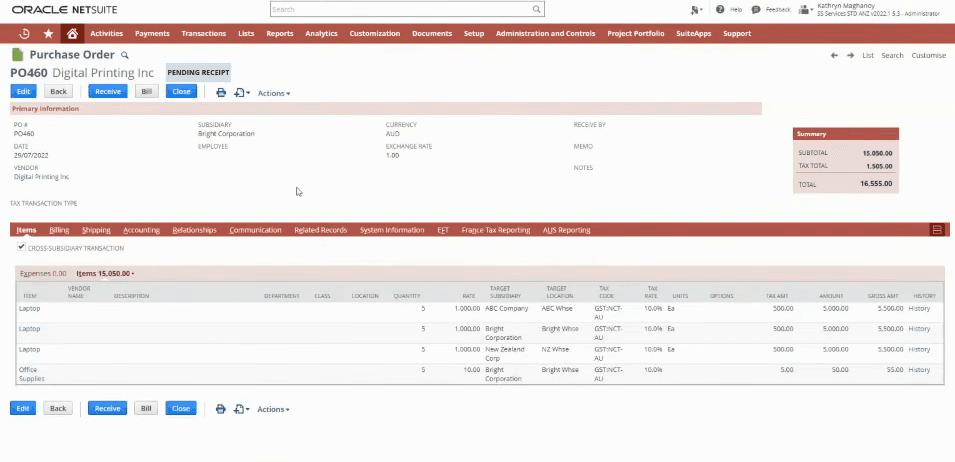Click the bottom Receive button

108,408
